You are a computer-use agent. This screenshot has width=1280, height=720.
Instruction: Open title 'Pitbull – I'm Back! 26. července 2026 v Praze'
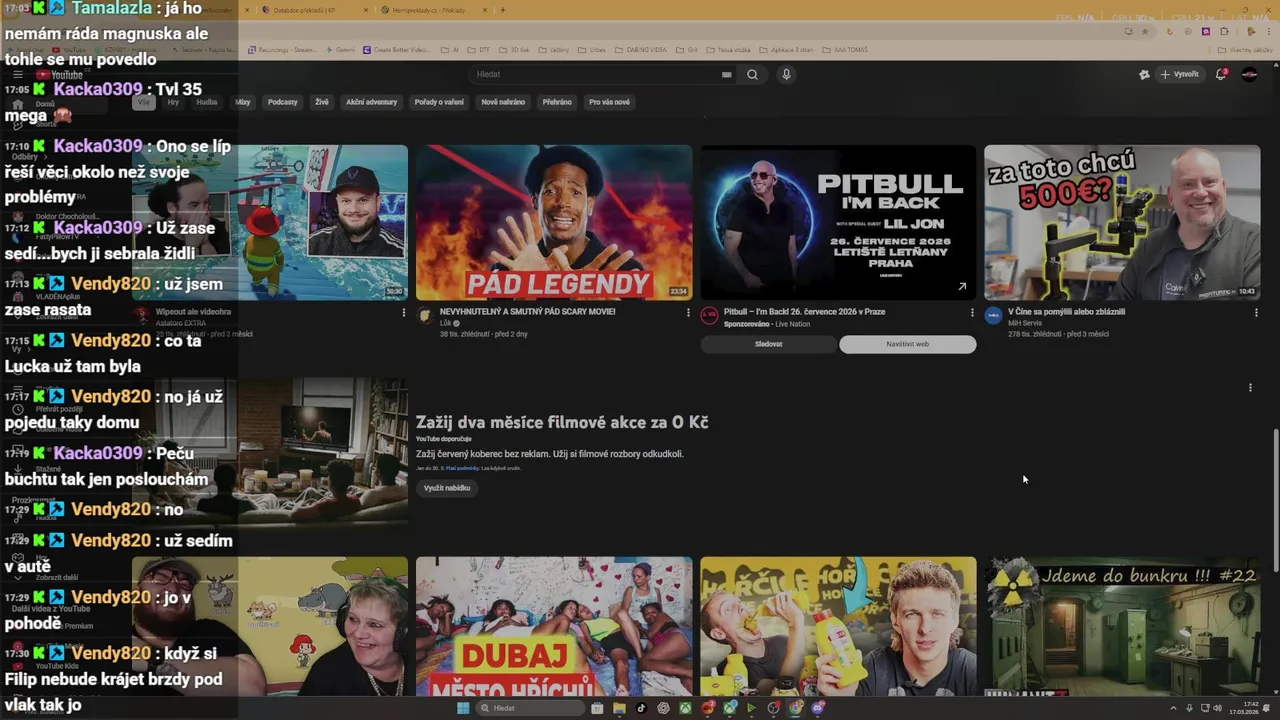click(x=804, y=312)
